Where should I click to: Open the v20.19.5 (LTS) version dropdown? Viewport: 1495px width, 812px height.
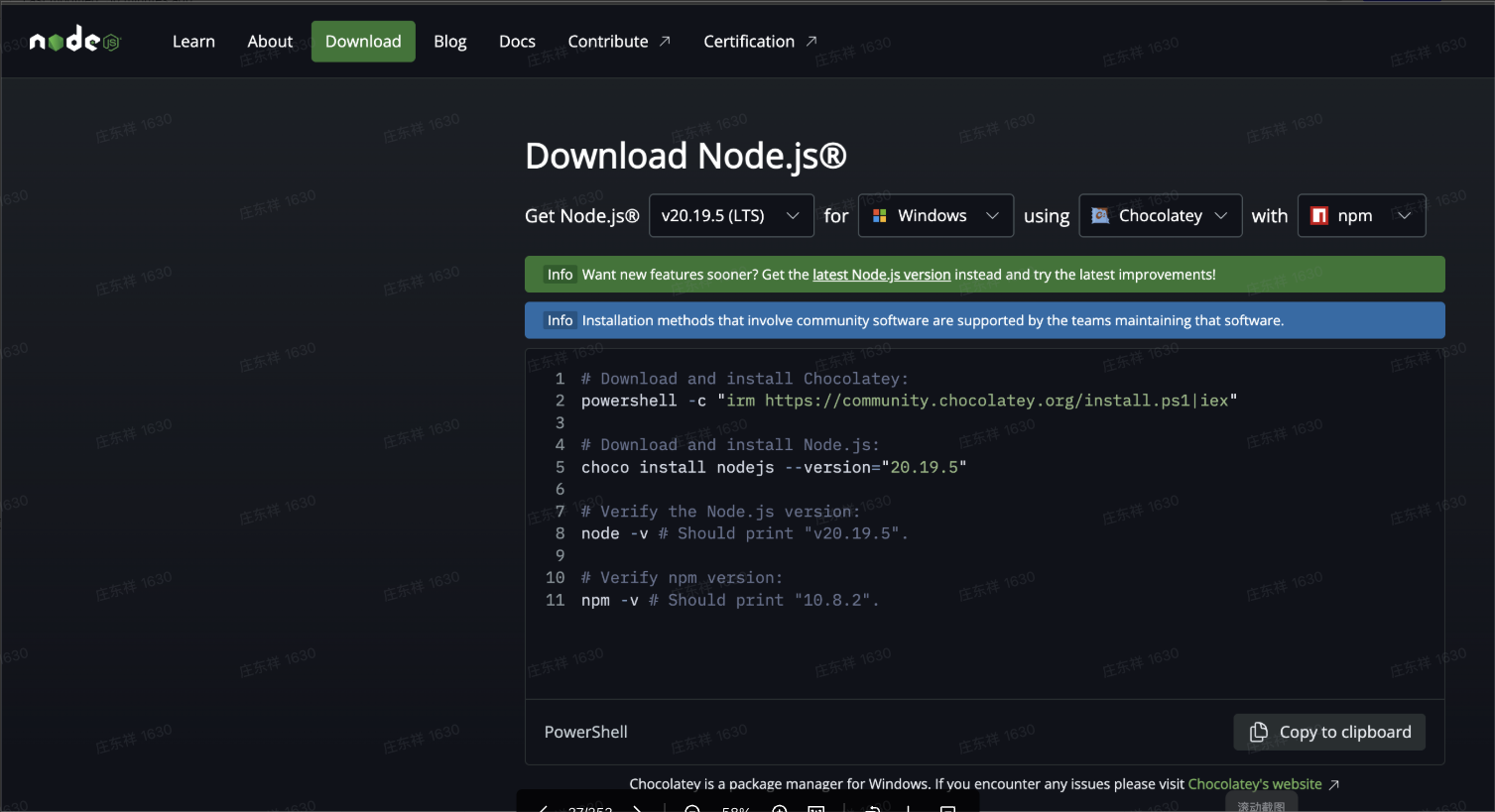coord(730,215)
